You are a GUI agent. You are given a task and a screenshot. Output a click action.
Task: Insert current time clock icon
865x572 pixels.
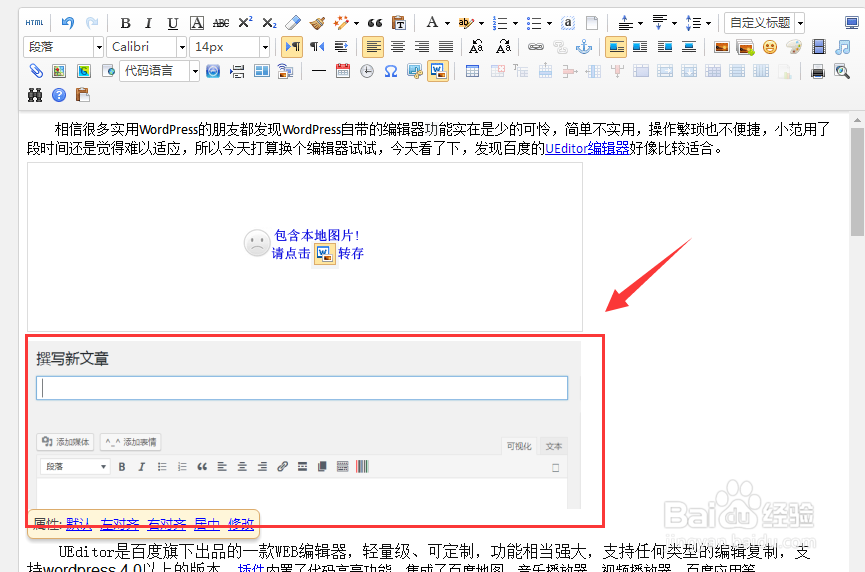(x=367, y=71)
